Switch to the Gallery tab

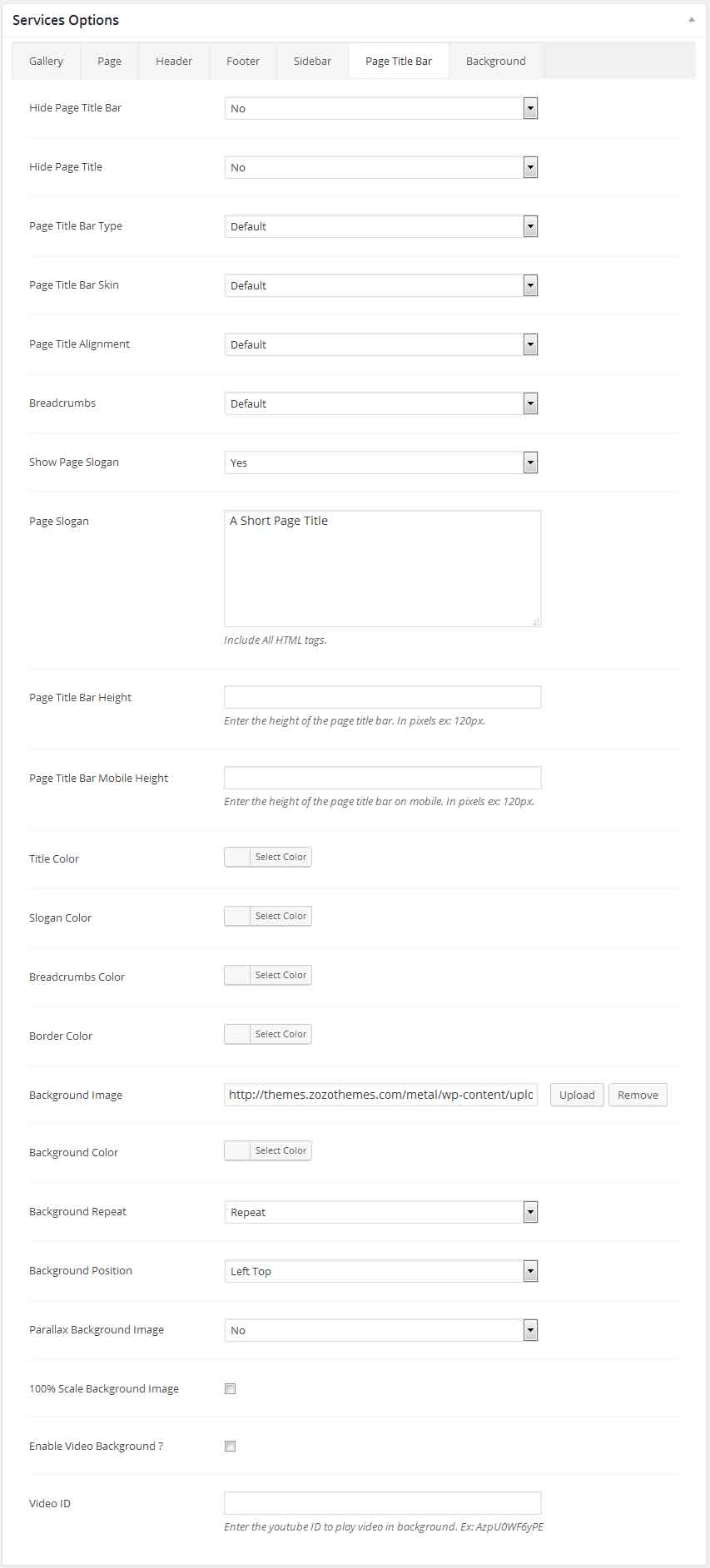point(46,62)
